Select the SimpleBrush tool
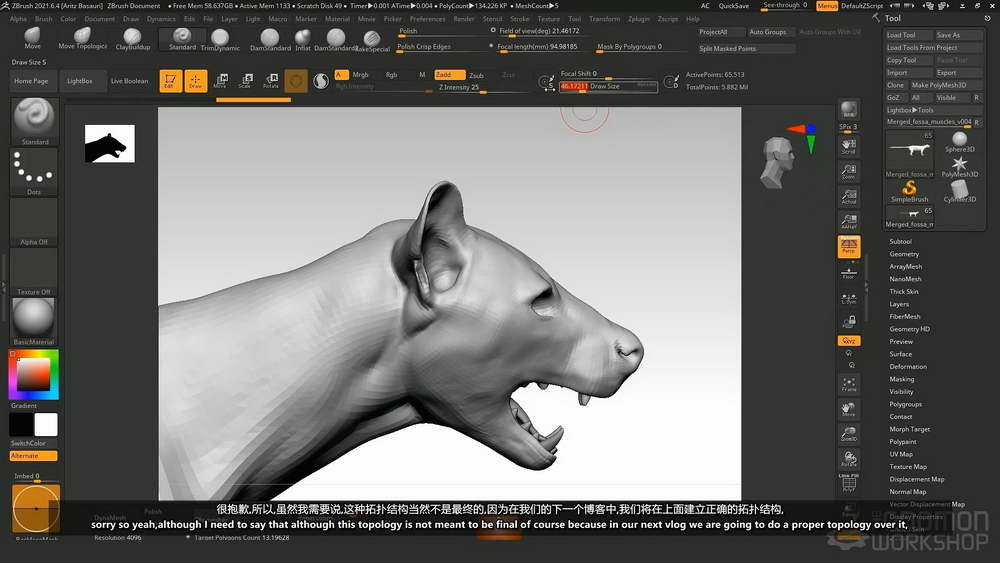This screenshot has width=1000, height=563. [x=909, y=191]
